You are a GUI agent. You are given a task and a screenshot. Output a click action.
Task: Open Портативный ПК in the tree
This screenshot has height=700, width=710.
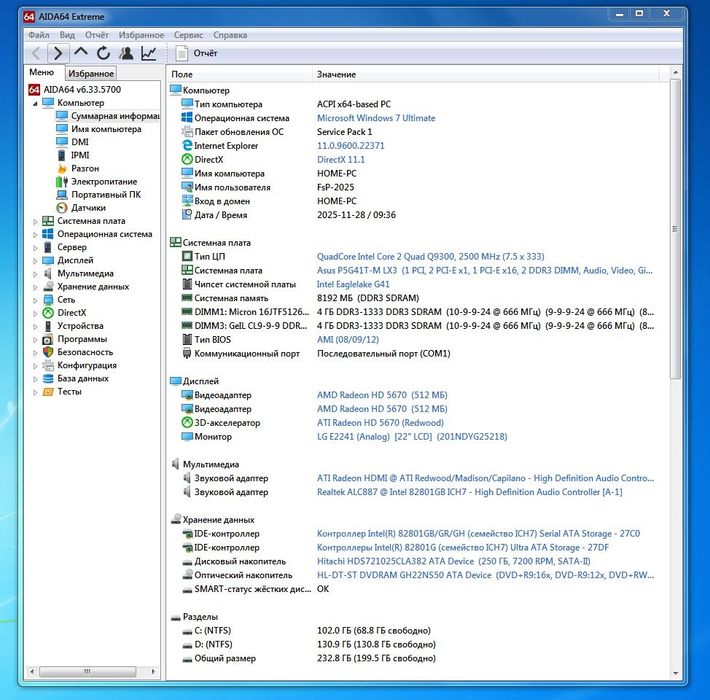point(106,195)
